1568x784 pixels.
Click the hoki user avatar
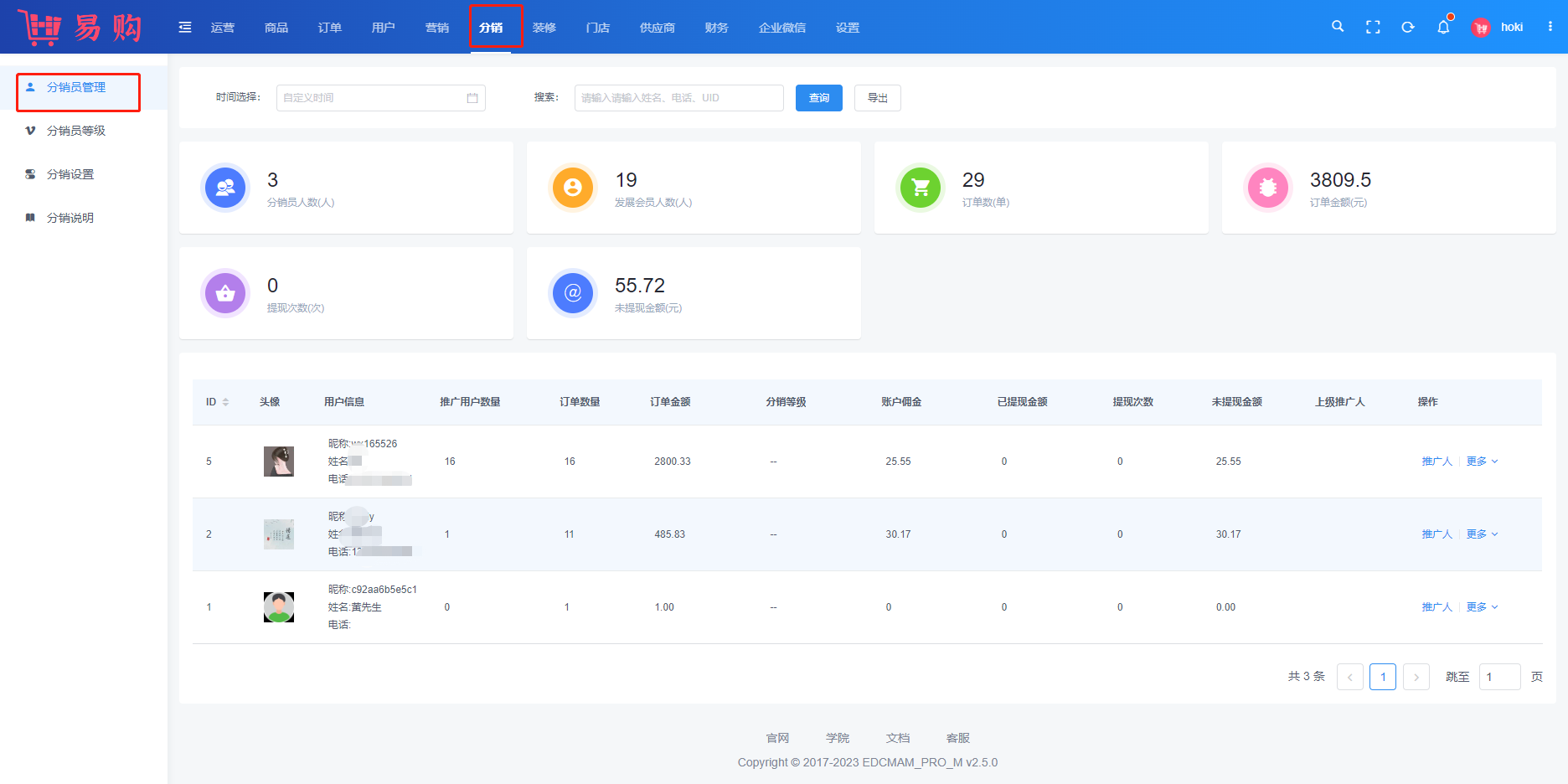tap(1481, 28)
